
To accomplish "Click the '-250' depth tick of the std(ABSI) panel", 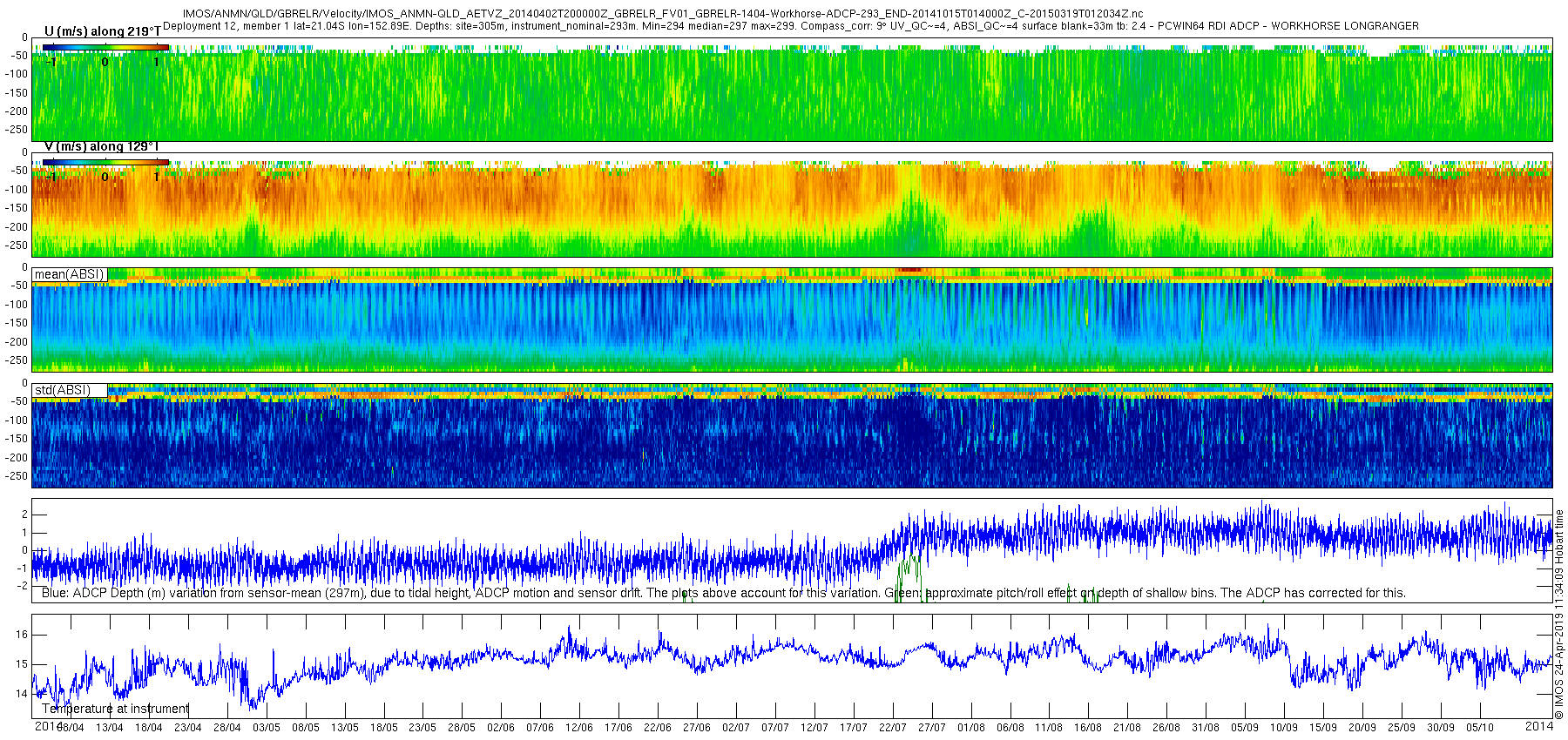I will click(x=17, y=476).
